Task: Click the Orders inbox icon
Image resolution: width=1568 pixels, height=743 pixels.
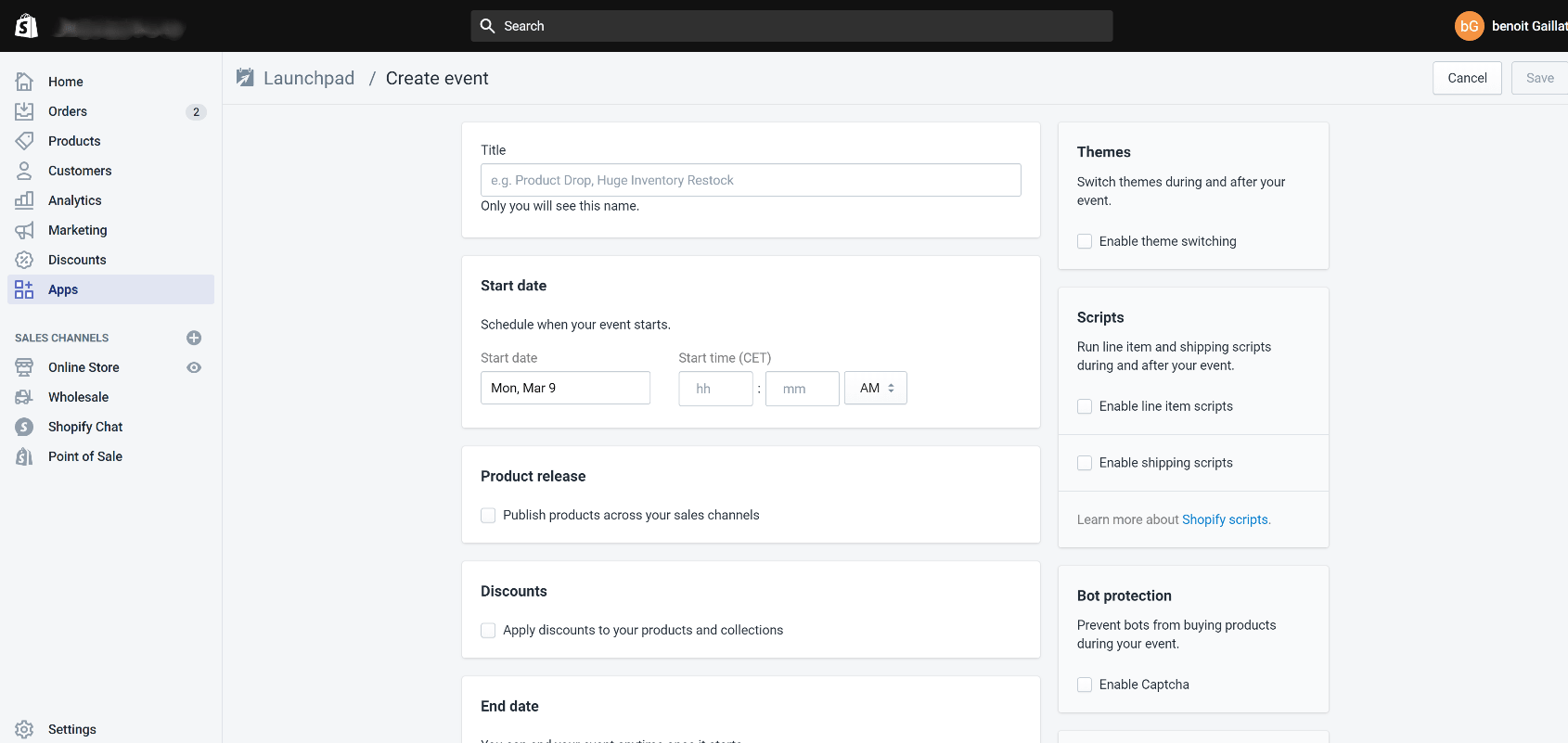Action: 24,111
